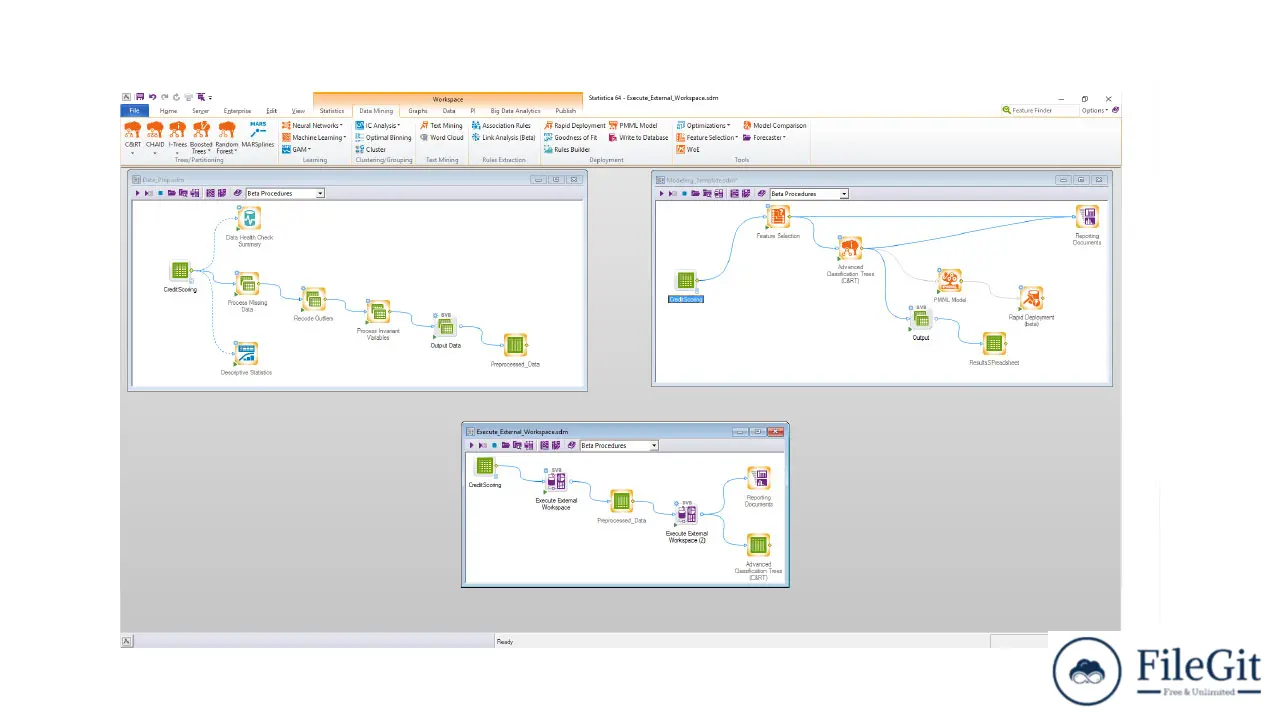Expand the Optimizations dropdown
The height and width of the screenshot is (720, 1280).
706,125
